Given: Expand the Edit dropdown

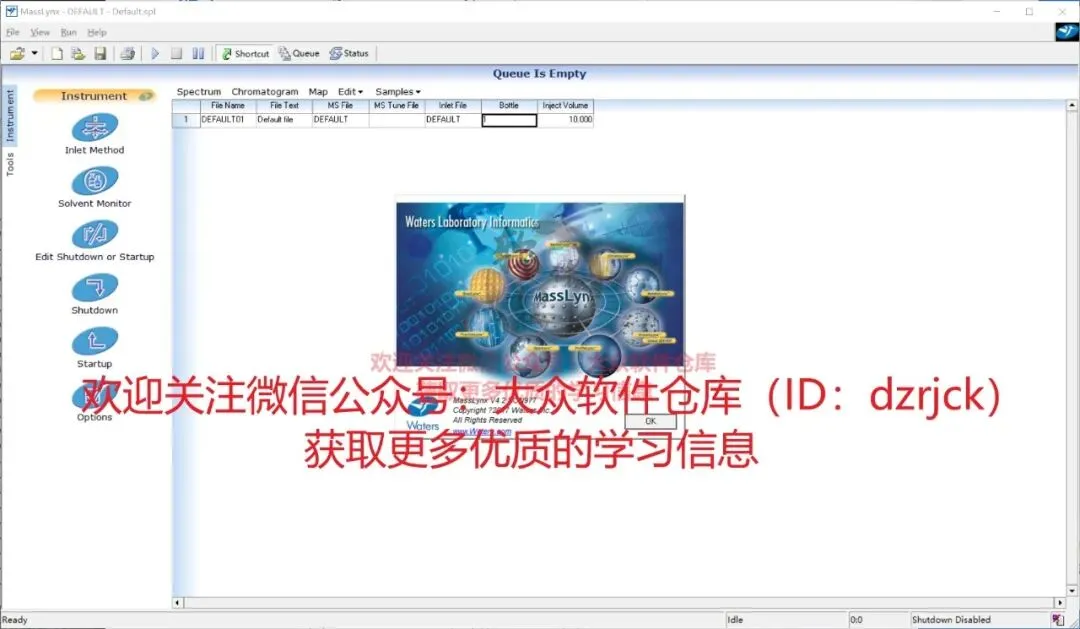Looking at the screenshot, I should pos(350,92).
